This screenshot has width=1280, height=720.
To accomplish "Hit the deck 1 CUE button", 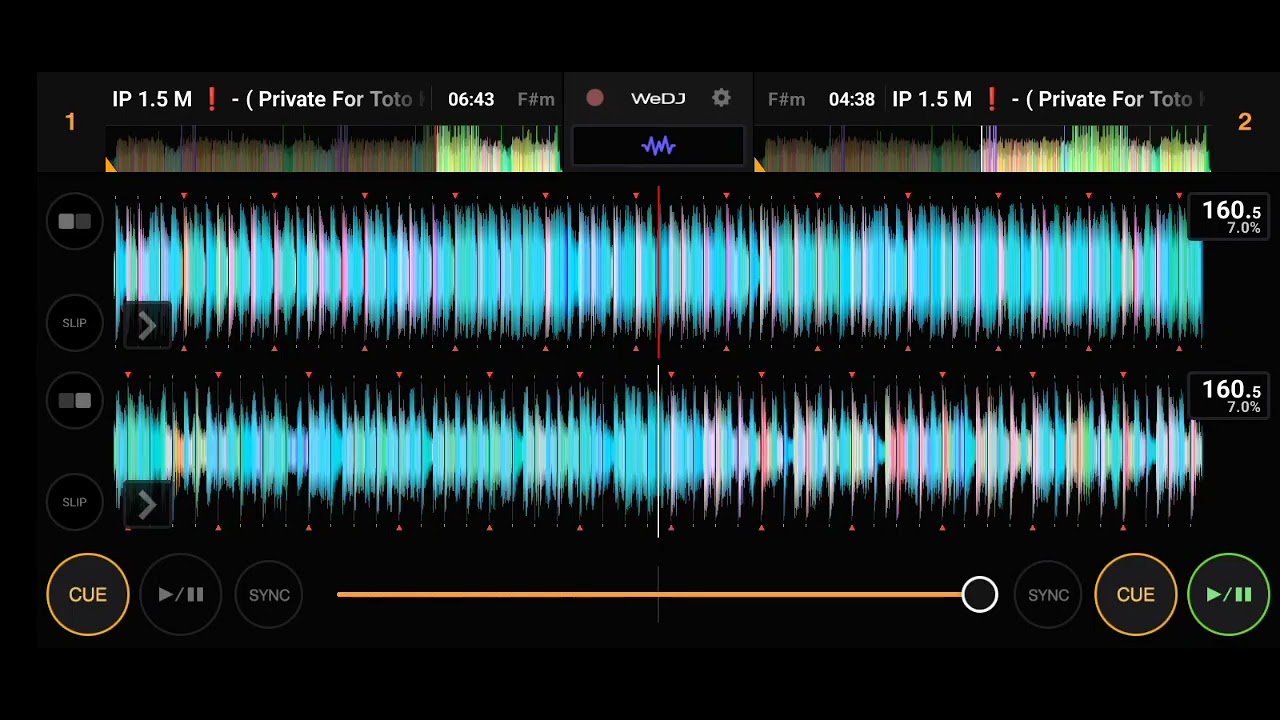I will click(88, 595).
